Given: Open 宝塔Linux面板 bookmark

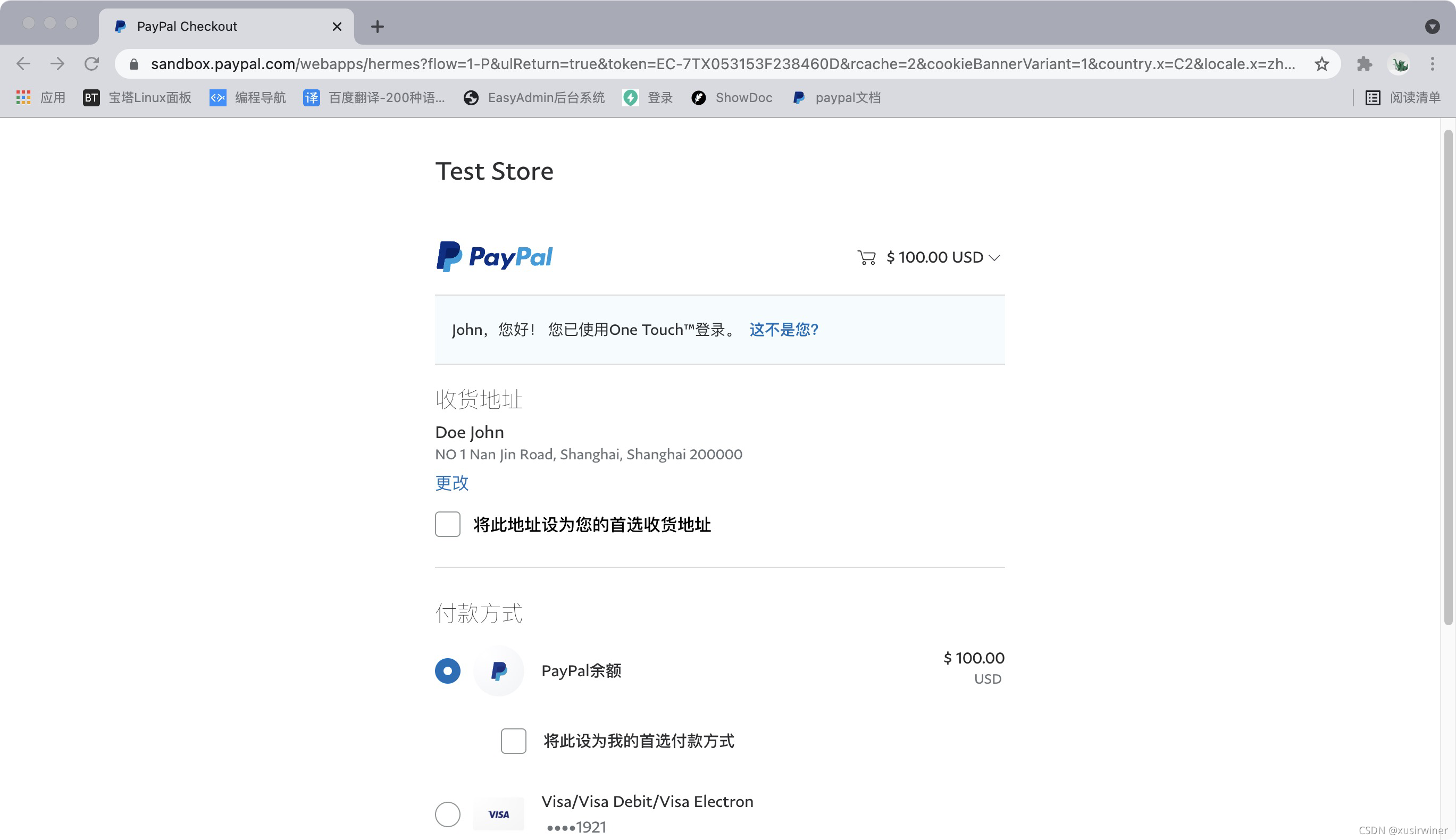Looking at the screenshot, I should [x=137, y=97].
